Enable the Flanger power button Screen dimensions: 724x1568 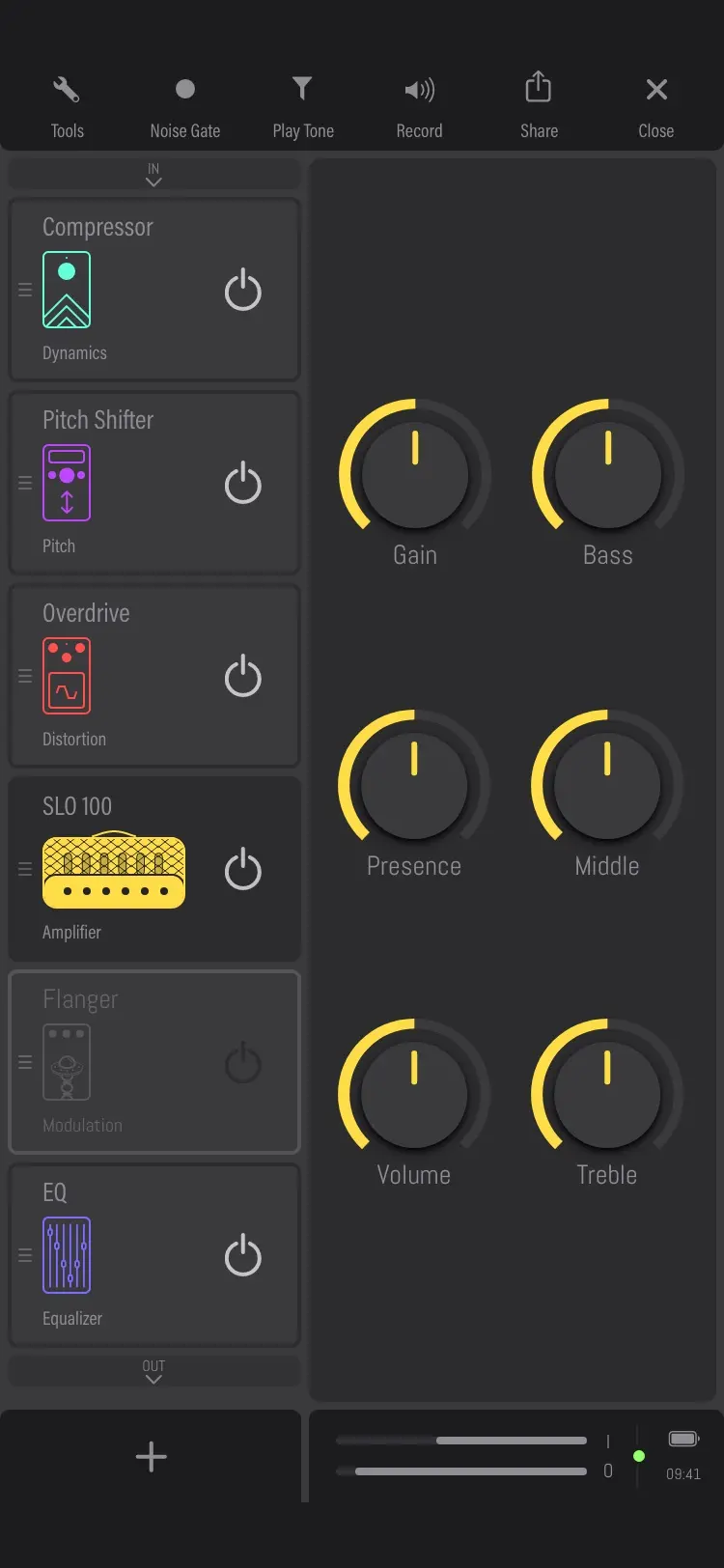click(243, 1062)
